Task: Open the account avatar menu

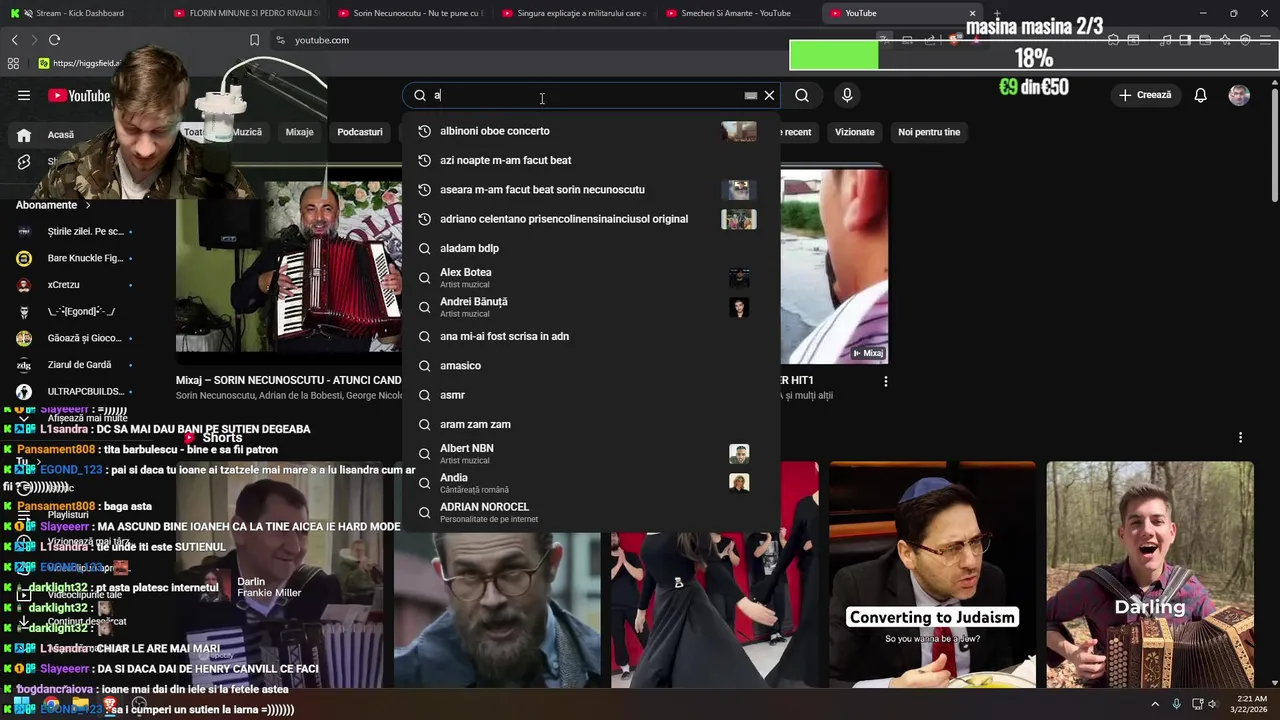Action: point(1239,95)
